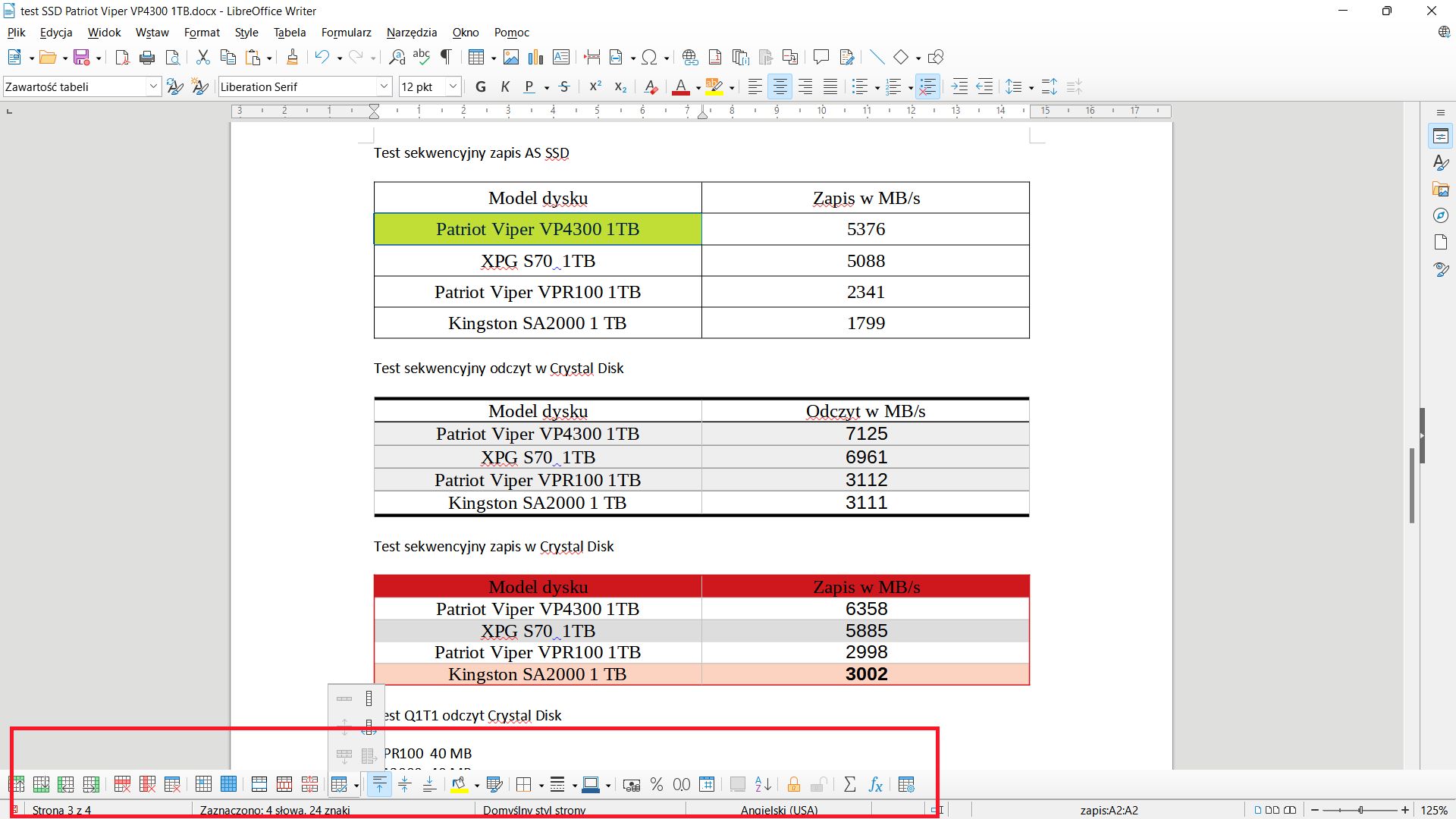Viewport: 1456px width, 819px height.
Task: Open the highlighting color dropdown arrow
Action: [731, 86]
